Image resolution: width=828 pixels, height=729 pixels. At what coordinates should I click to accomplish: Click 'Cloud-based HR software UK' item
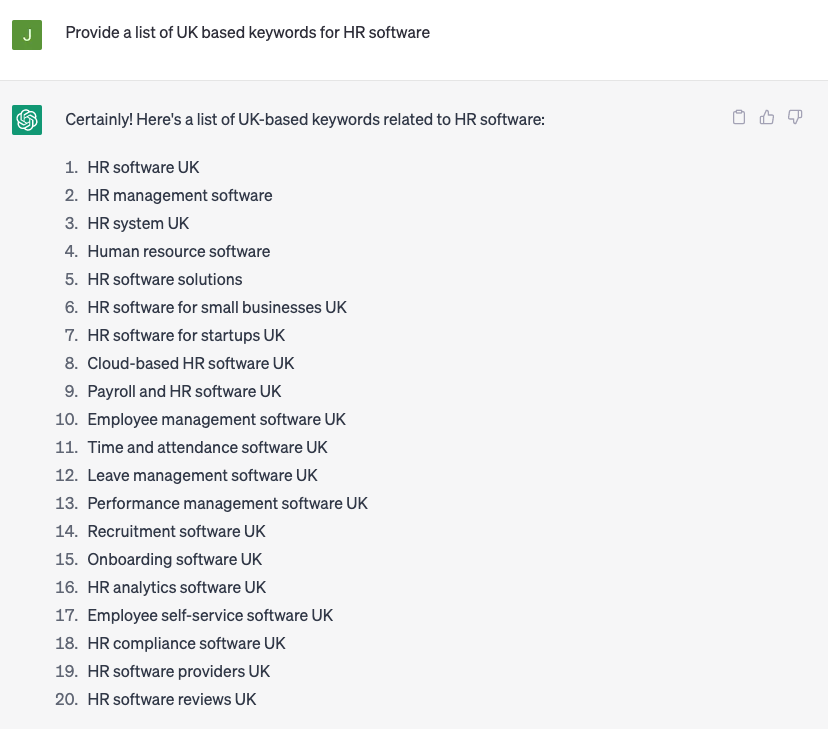190,363
